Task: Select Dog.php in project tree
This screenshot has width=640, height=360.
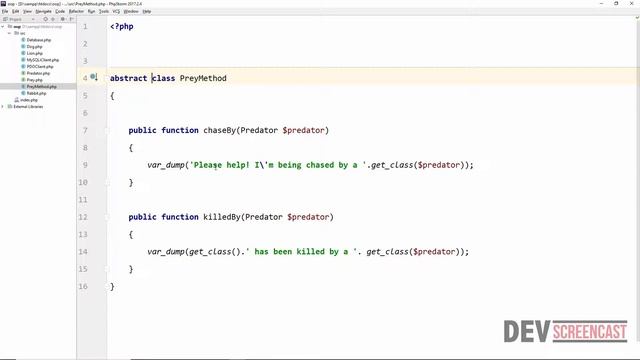Action: (x=34, y=47)
